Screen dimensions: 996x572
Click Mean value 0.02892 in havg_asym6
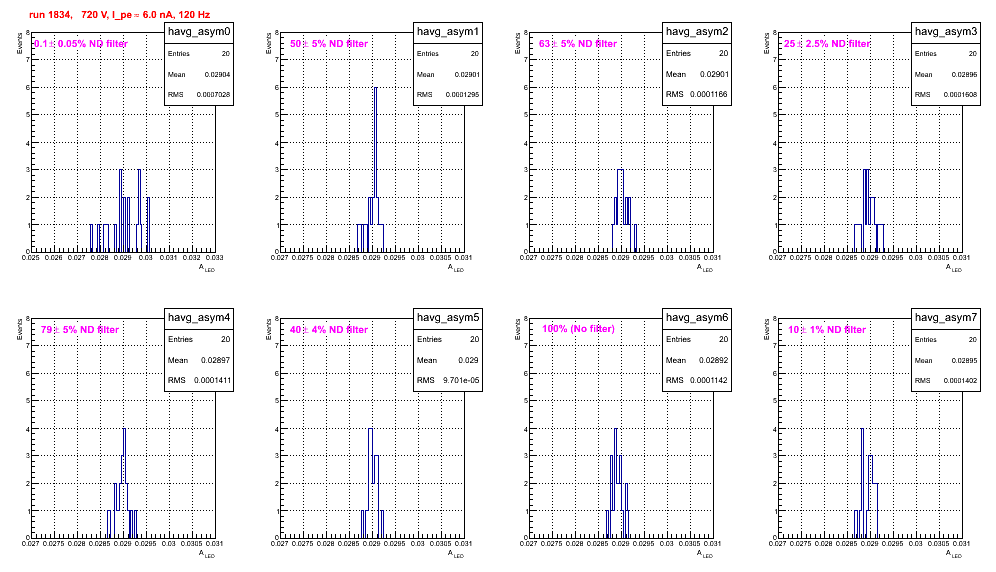(713, 360)
